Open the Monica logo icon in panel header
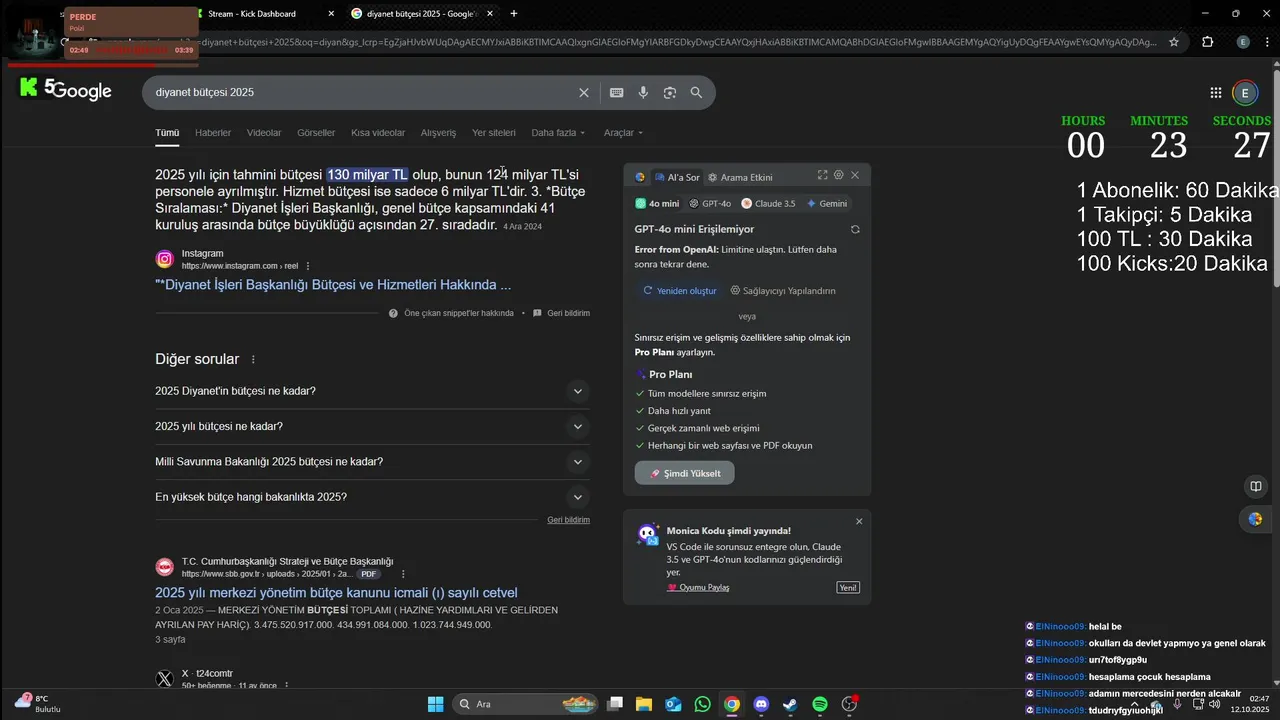 [640, 177]
